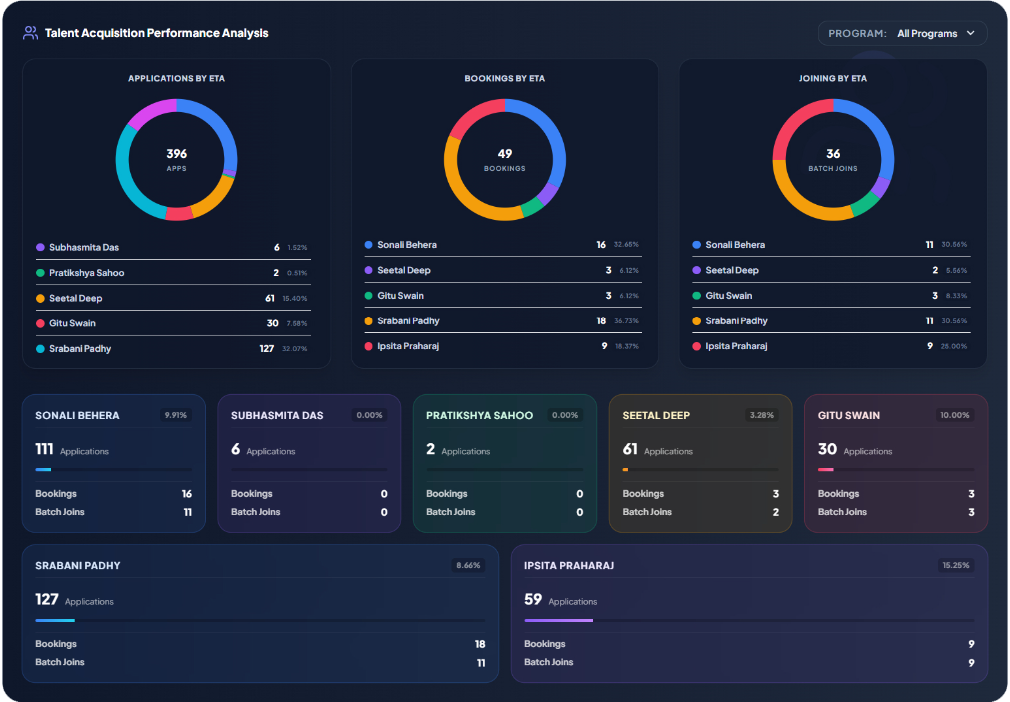This screenshot has width=1010, height=702.
Task: Click the people icon beside the dashboard title
Action: pos(30,33)
